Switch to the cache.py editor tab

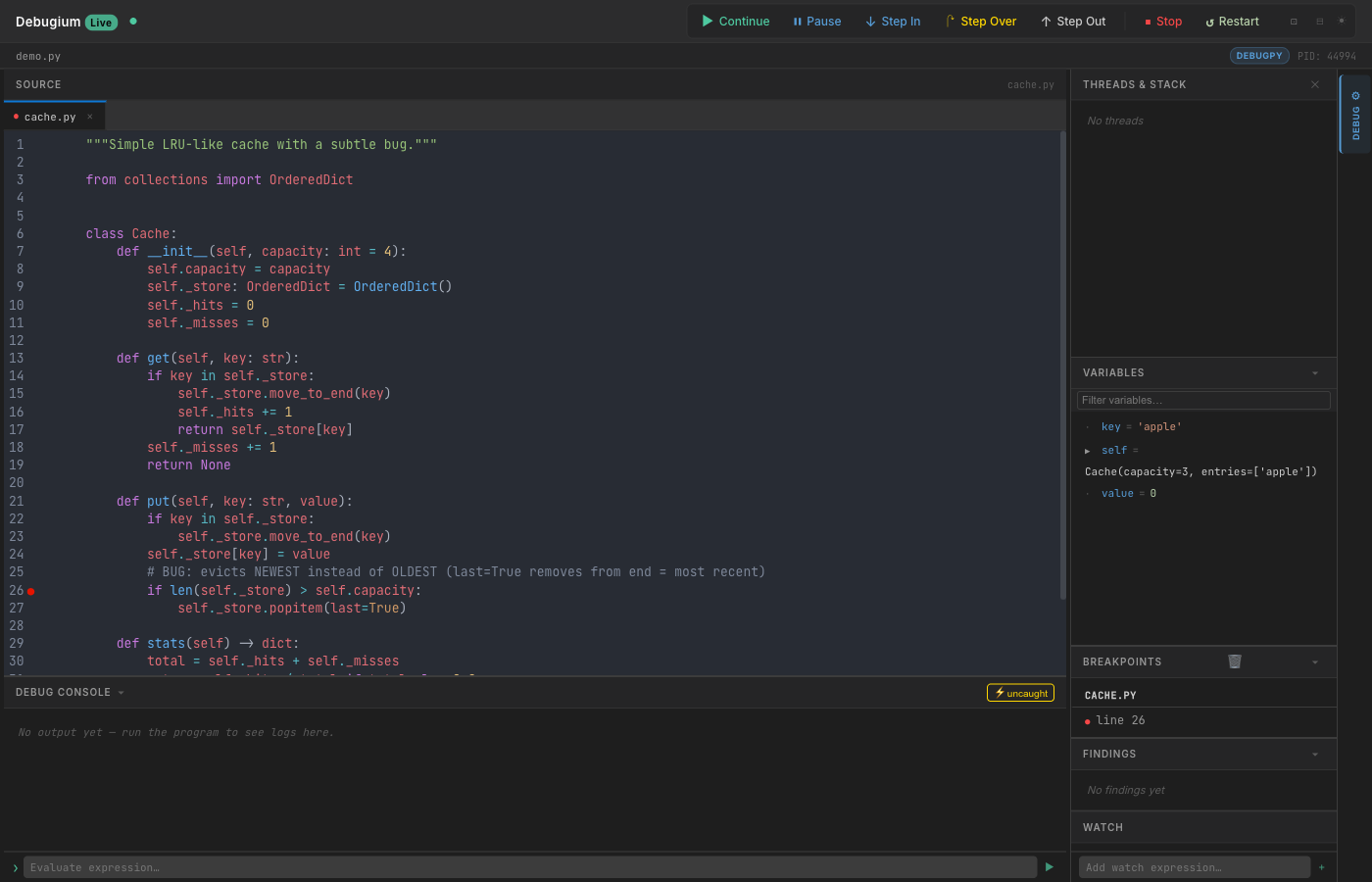(x=49, y=115)
